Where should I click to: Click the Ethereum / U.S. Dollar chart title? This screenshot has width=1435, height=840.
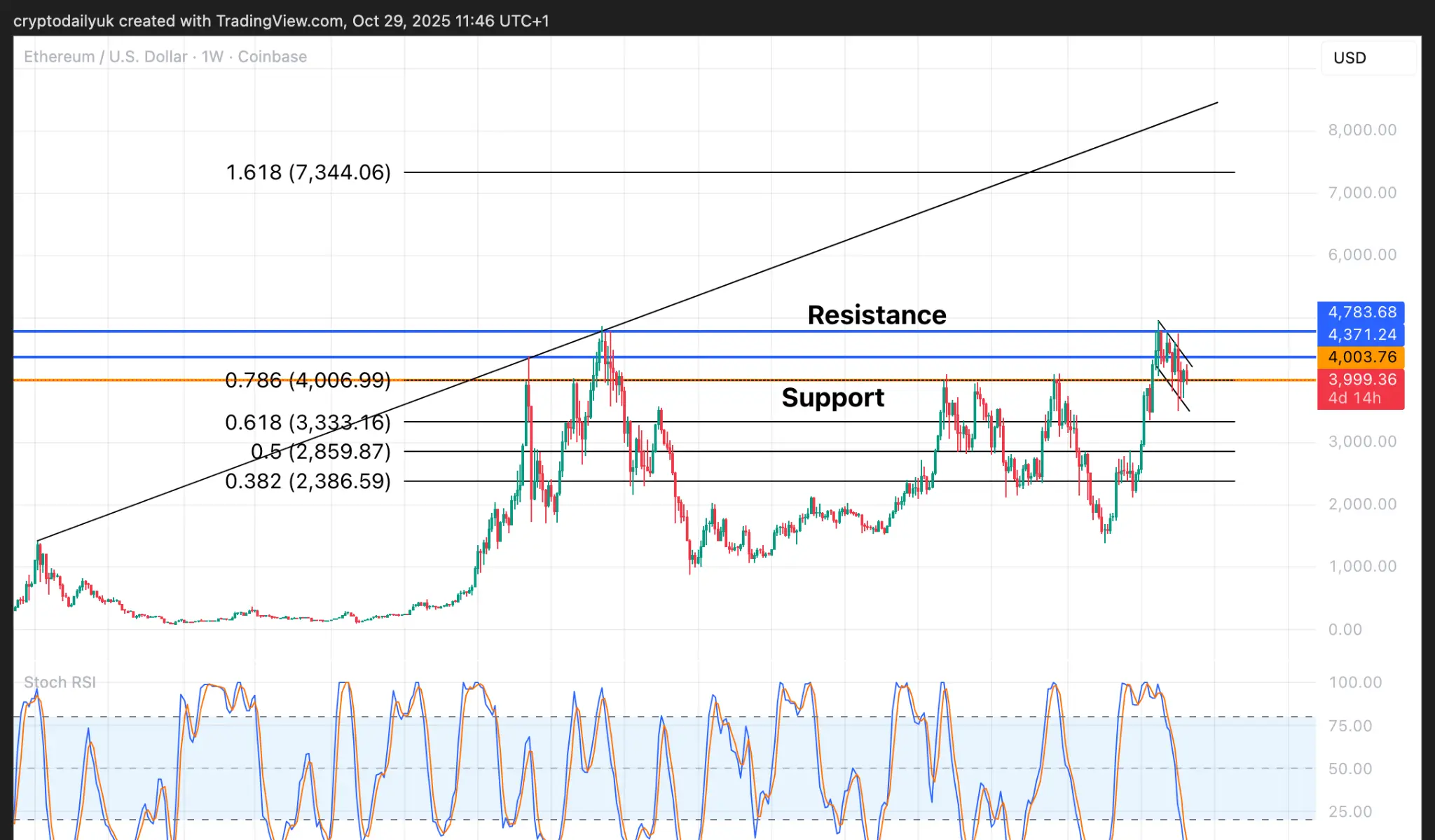tap(105, 57)
